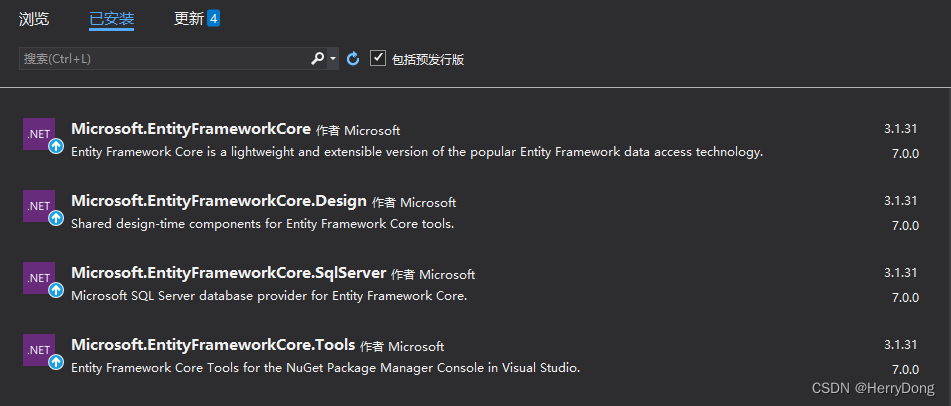
Task: Click the 7.0.0 version of EntityFrameworkCore.Tools
Action: (x=905, y=370)
